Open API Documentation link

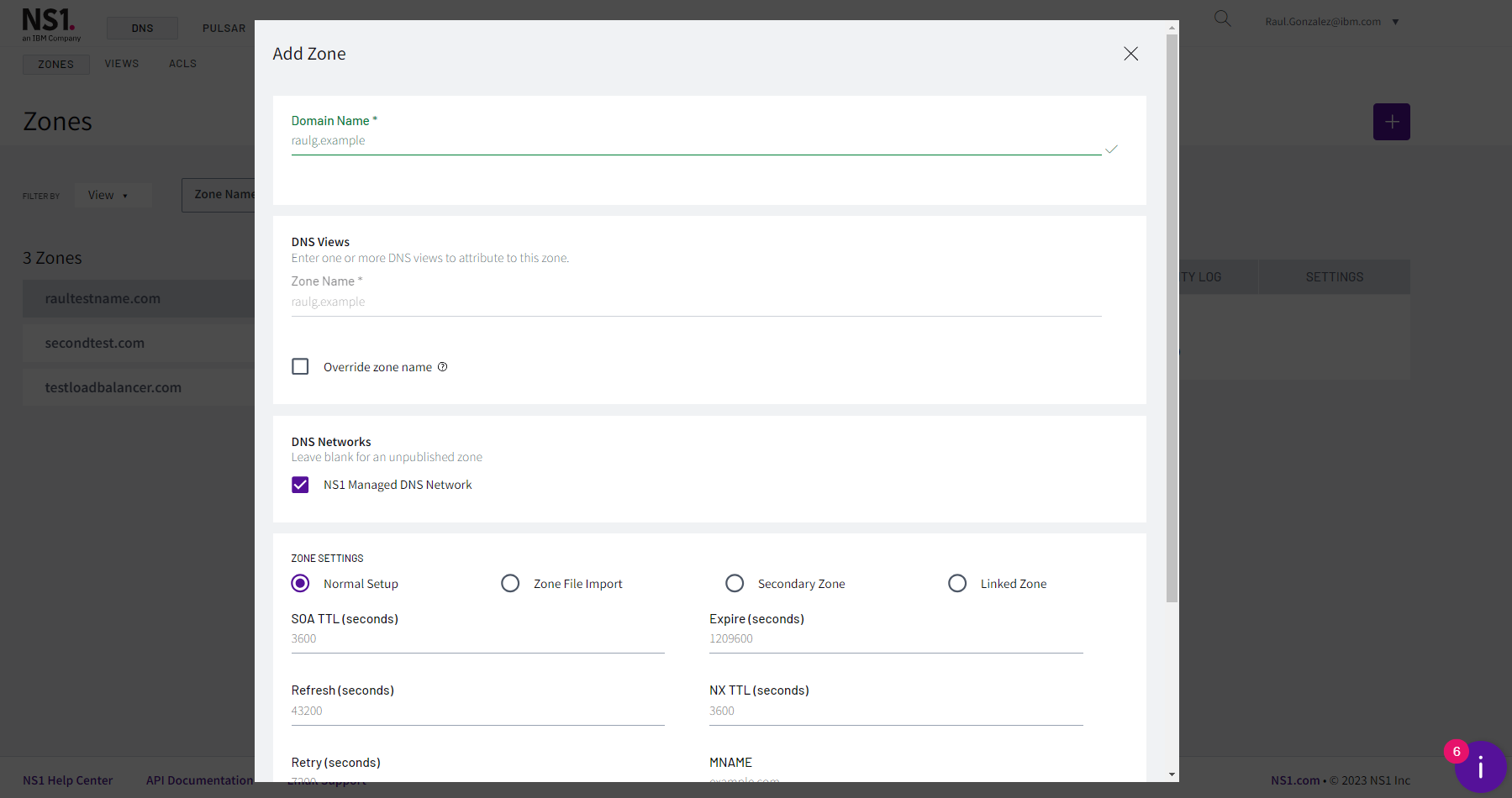(x=199, y=780)
